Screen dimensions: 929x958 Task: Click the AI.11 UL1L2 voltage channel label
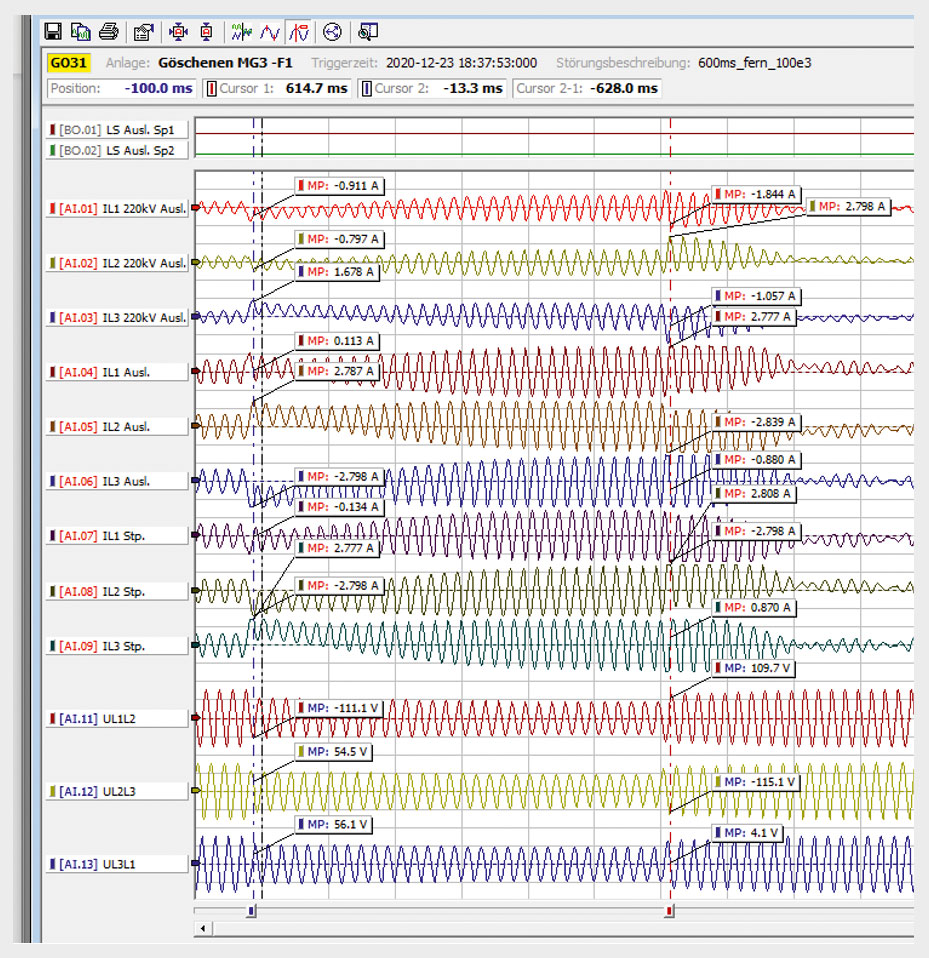[x=117, y=718]
